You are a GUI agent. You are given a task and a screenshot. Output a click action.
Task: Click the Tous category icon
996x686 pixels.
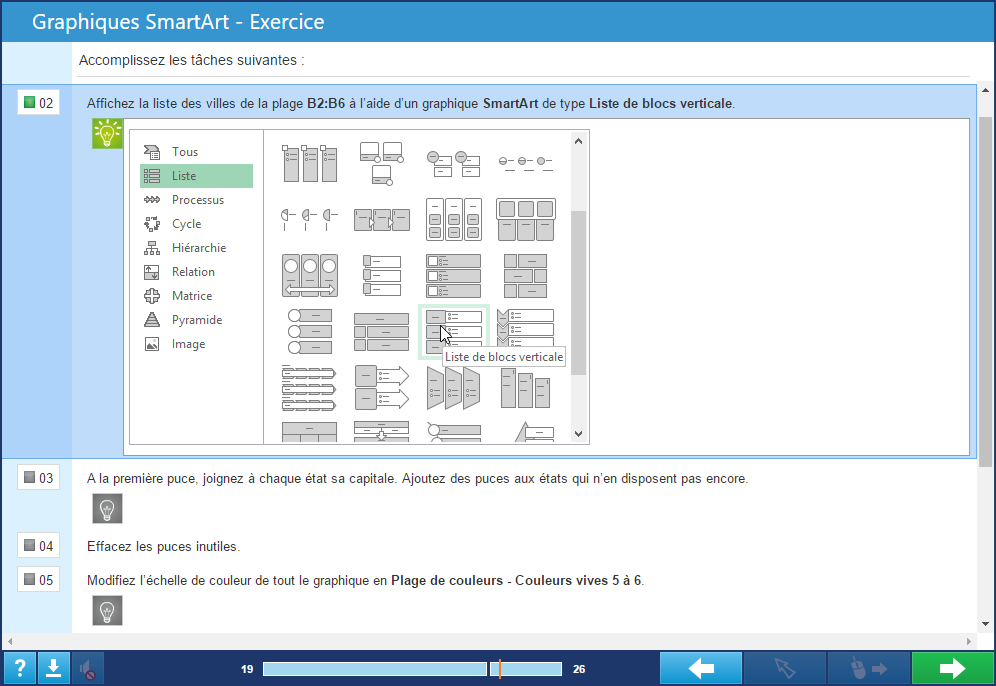pyautogui.click(x=152, y=152)
